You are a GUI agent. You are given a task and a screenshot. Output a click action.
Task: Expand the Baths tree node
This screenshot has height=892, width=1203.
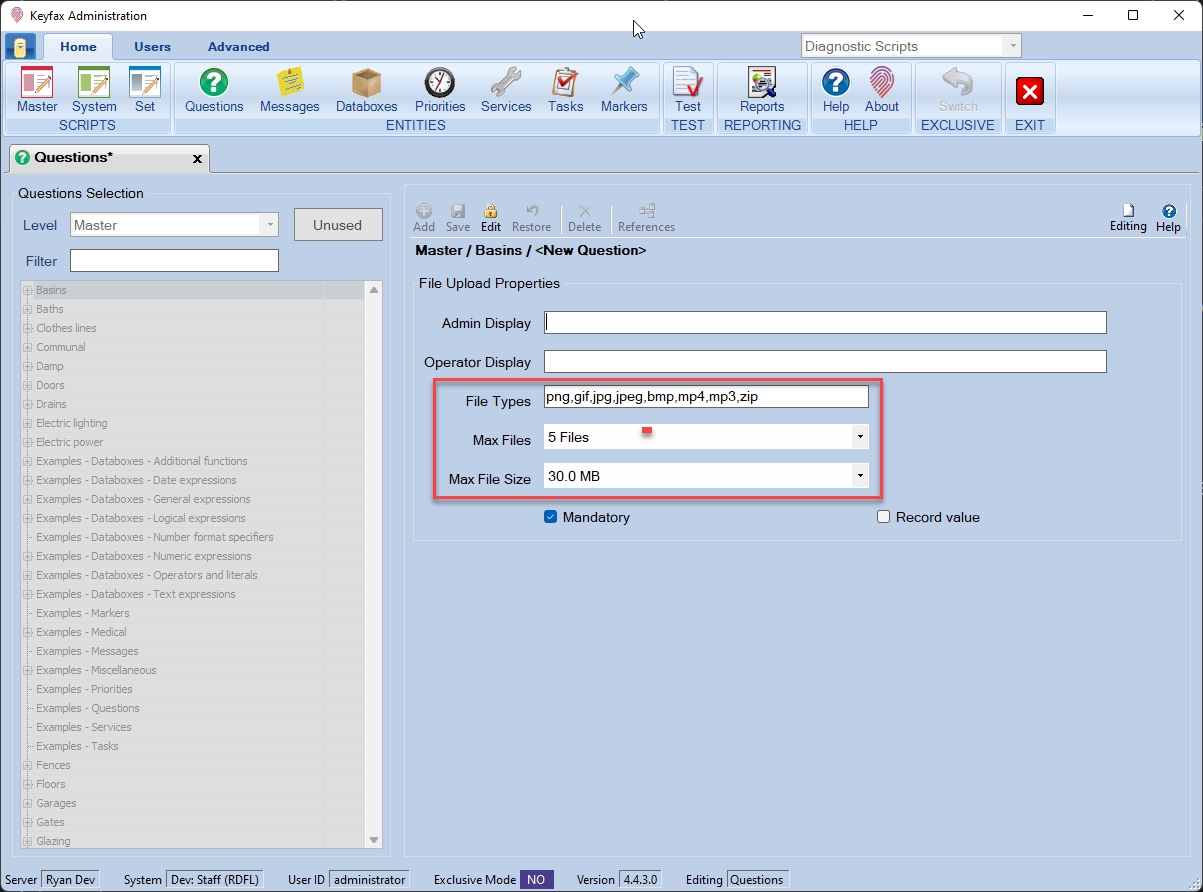point(27,310)
